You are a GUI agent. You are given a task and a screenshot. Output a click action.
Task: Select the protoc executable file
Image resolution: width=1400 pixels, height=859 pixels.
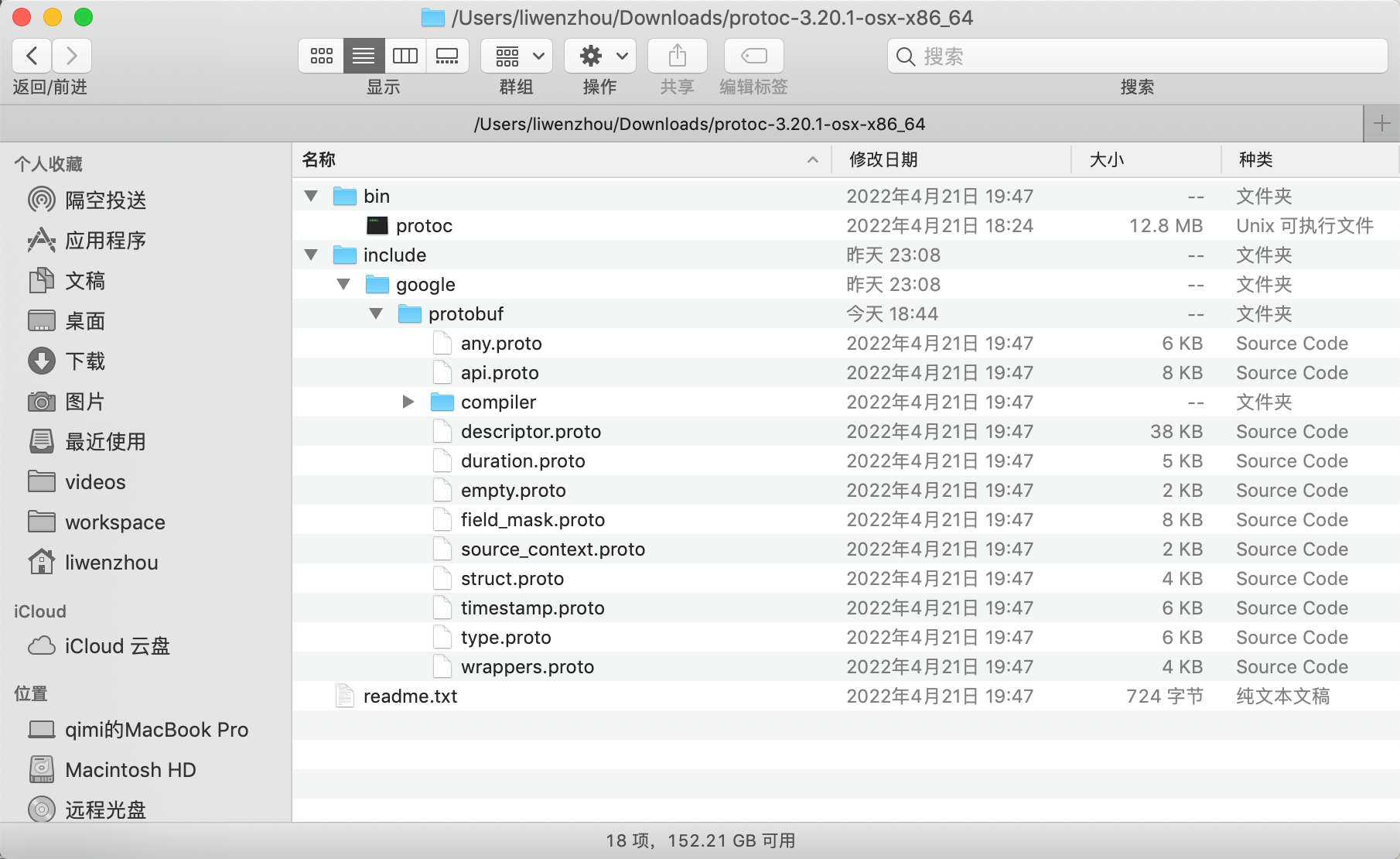point(846,225)
